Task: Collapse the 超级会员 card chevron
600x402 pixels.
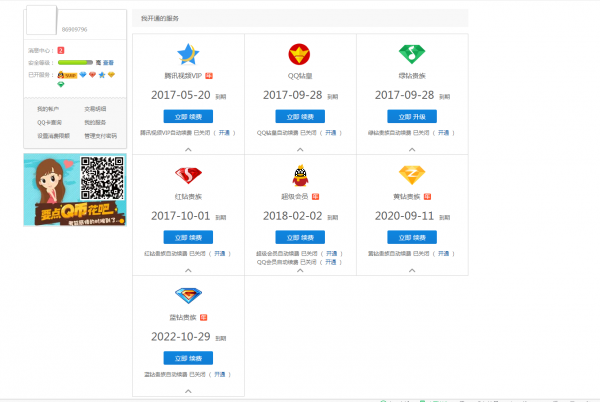Action: (x=300, y=270)
